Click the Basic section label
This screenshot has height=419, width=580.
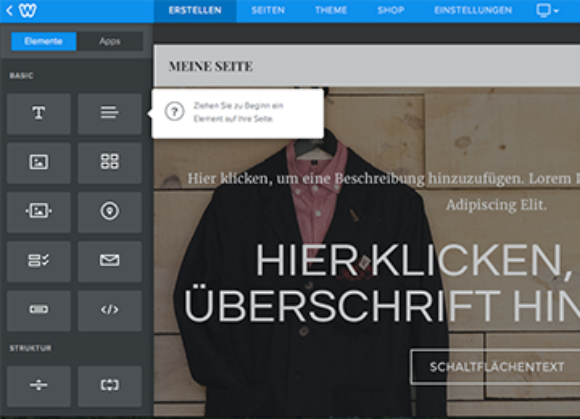click(x=21, y=75)
